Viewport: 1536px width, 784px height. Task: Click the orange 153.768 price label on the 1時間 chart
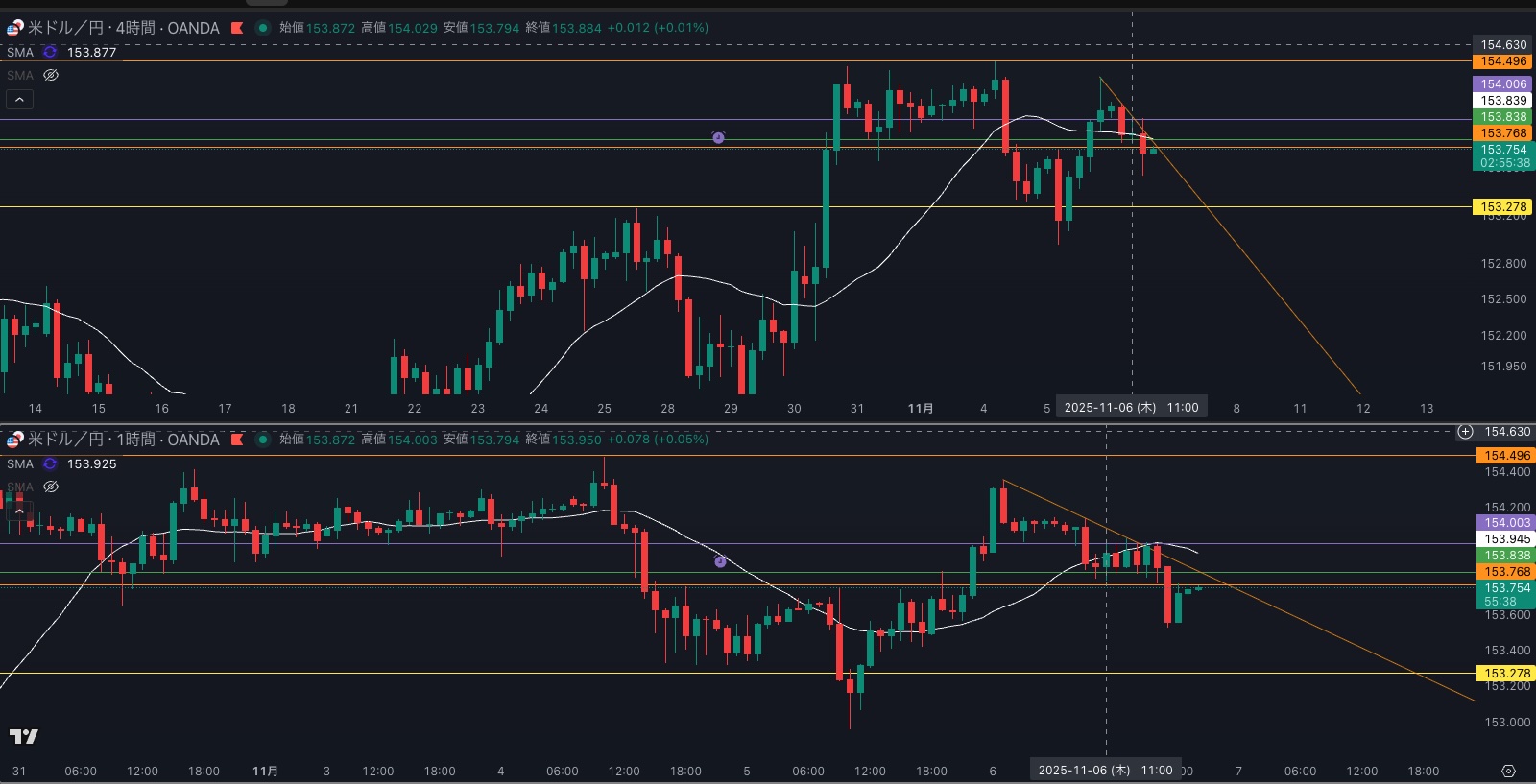[1506, 572]
